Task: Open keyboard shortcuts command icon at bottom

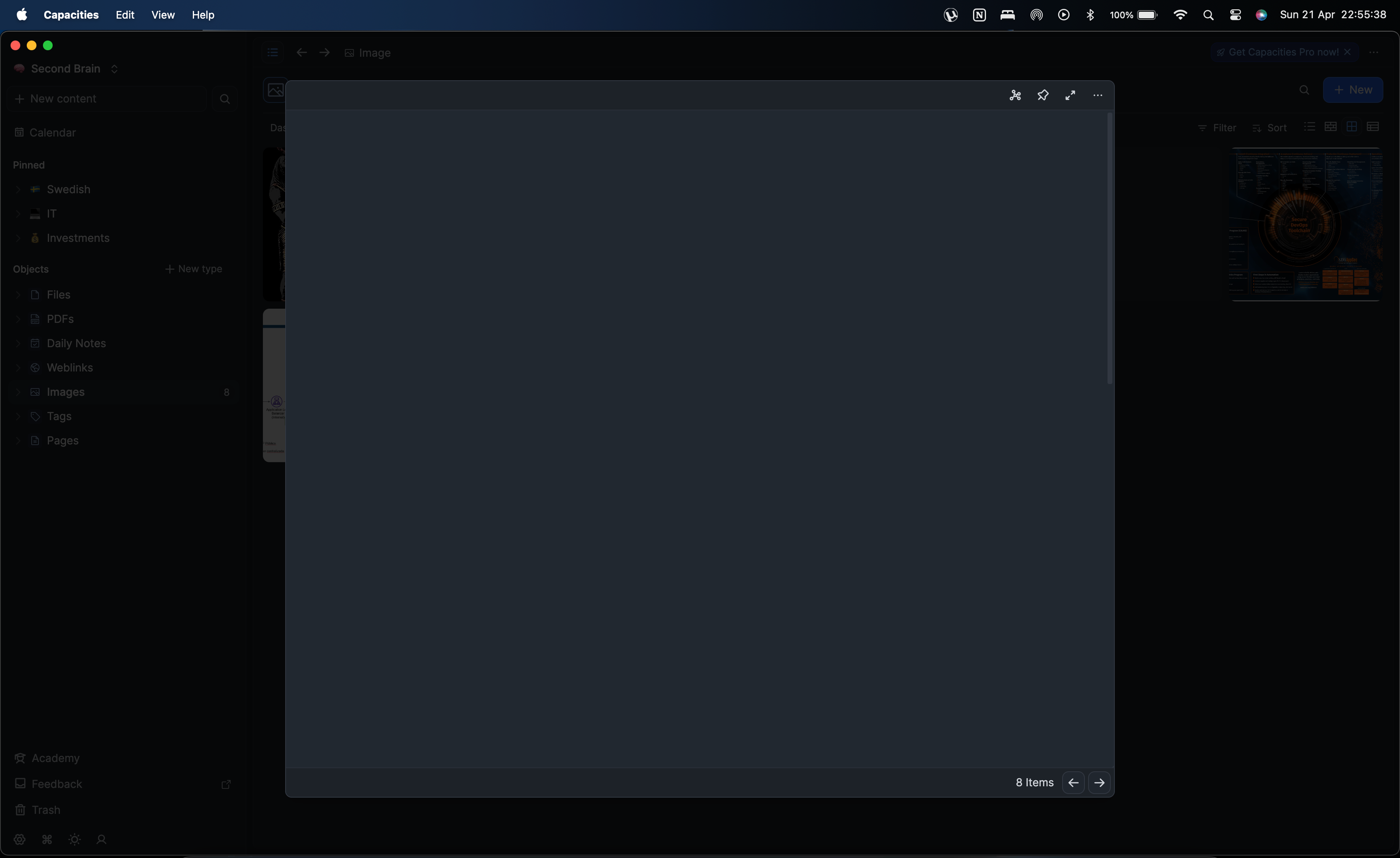Action: 47,839
